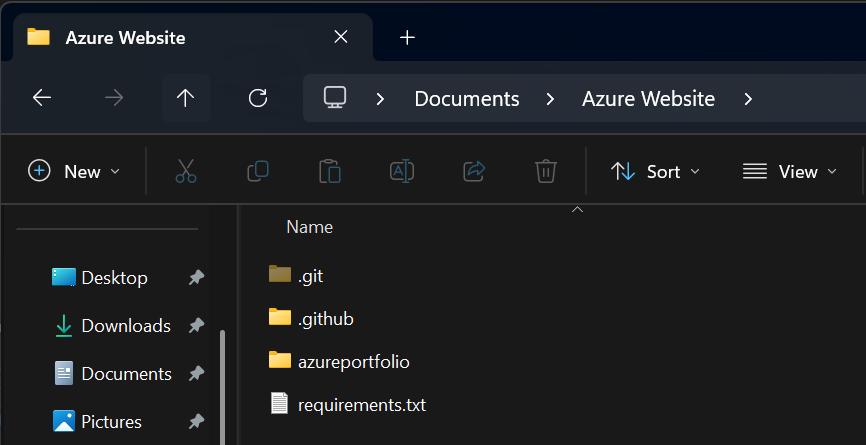Viewport: 866px width, 445px height.
Task: Navigate back with the left arrow
Action: coord(41,98)
